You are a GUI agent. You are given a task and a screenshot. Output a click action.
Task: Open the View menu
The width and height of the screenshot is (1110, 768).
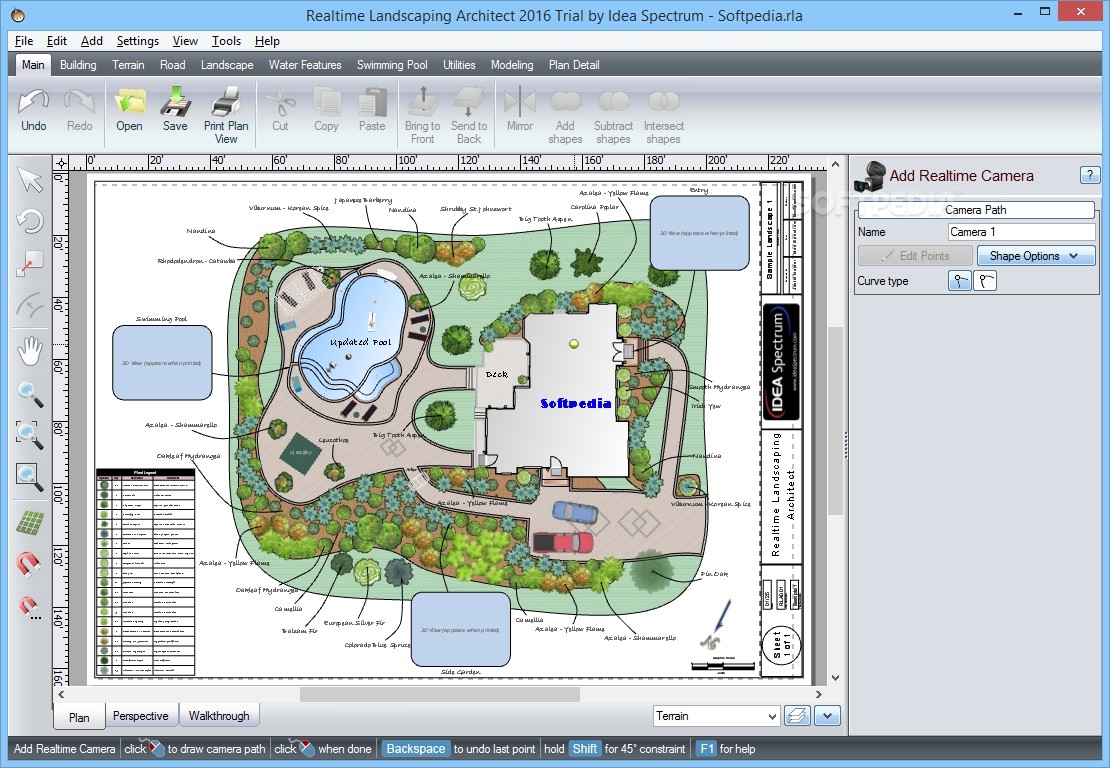[185, 41]
